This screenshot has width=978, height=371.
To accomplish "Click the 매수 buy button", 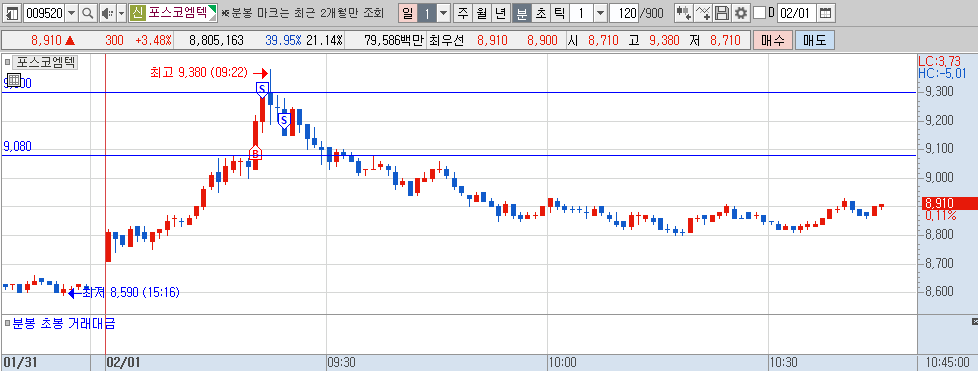I will [773, 41].
